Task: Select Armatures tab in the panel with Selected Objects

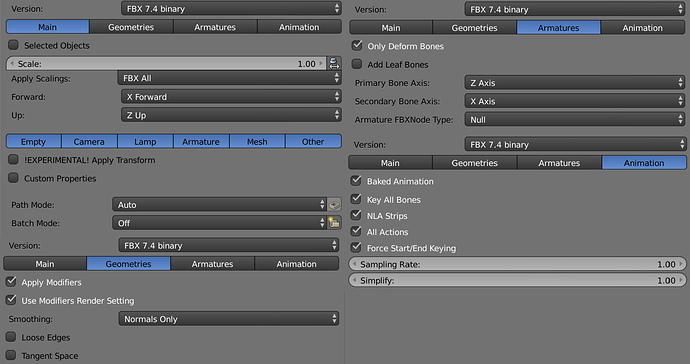Action: point(215,27)
